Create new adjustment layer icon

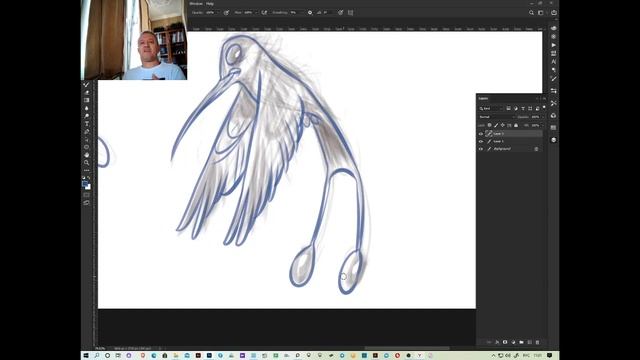coord(513,342)
